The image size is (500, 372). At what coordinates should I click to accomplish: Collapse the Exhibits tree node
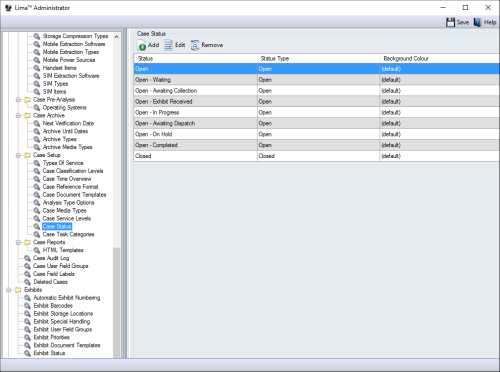pos(9,290)
